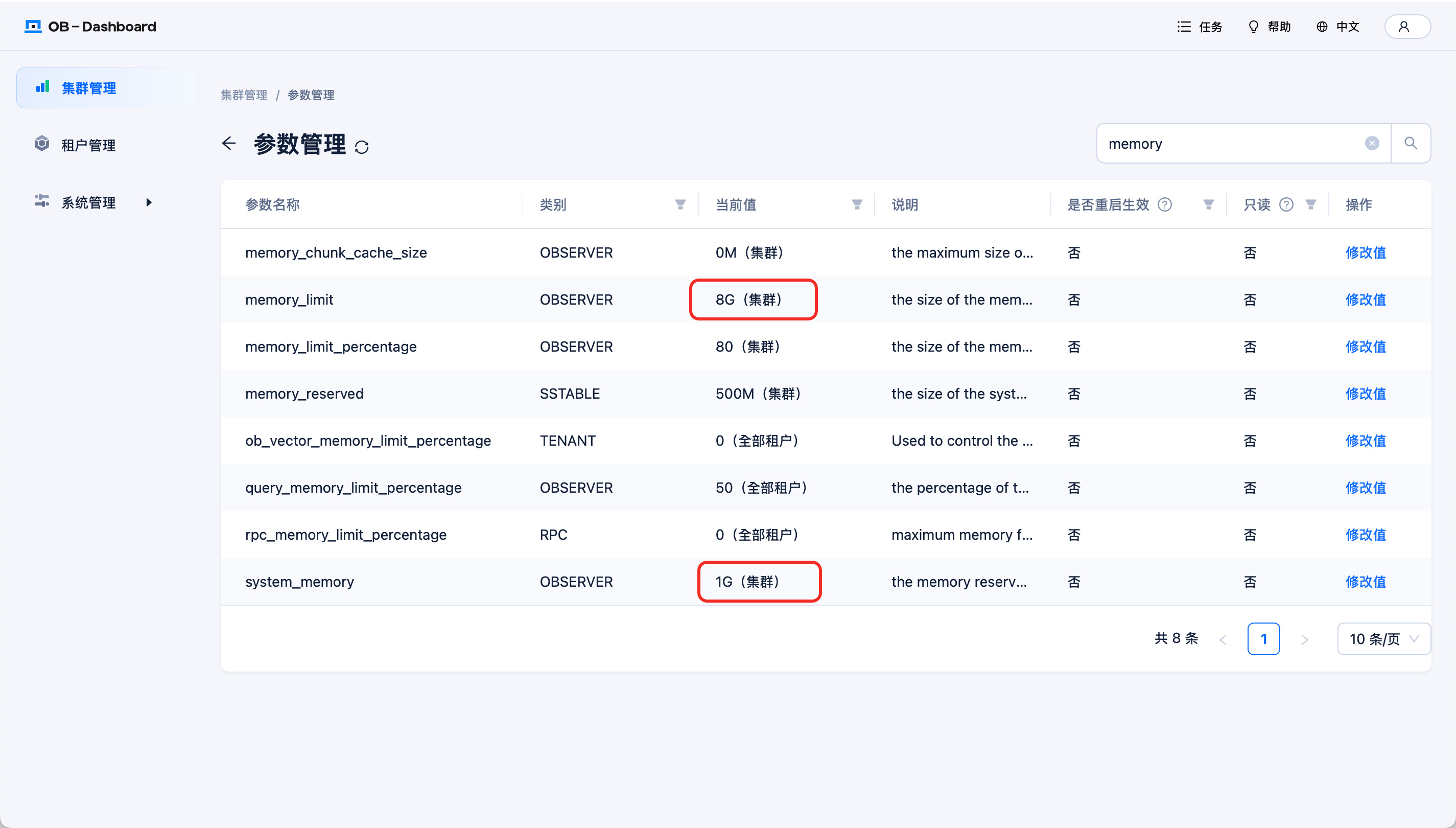The width and height of the screenshot is (1456, 828).
Task: Filter the 是否重启生效 column
Action: 1208,205
